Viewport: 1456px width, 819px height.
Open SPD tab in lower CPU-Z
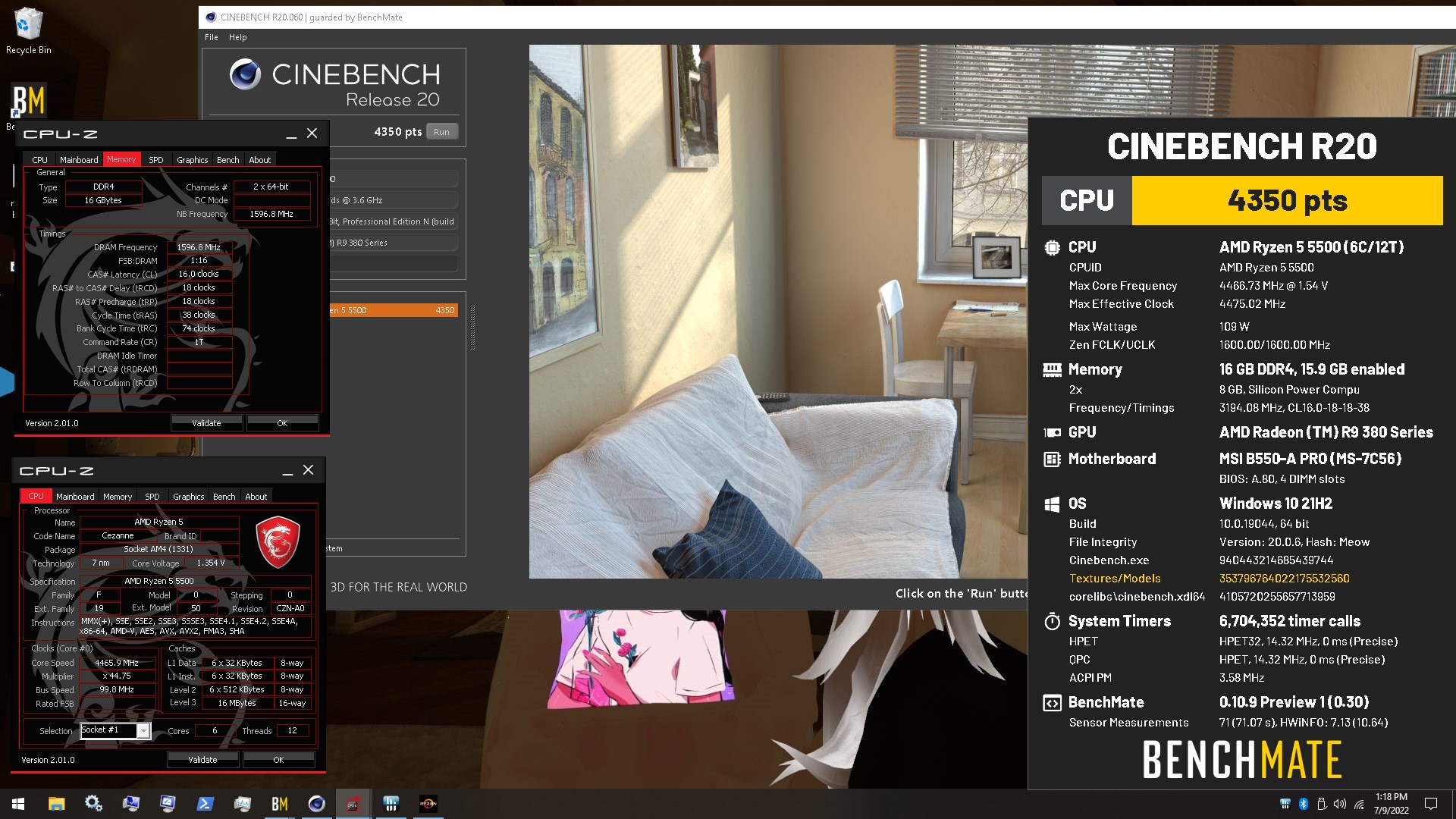[152, 497]
